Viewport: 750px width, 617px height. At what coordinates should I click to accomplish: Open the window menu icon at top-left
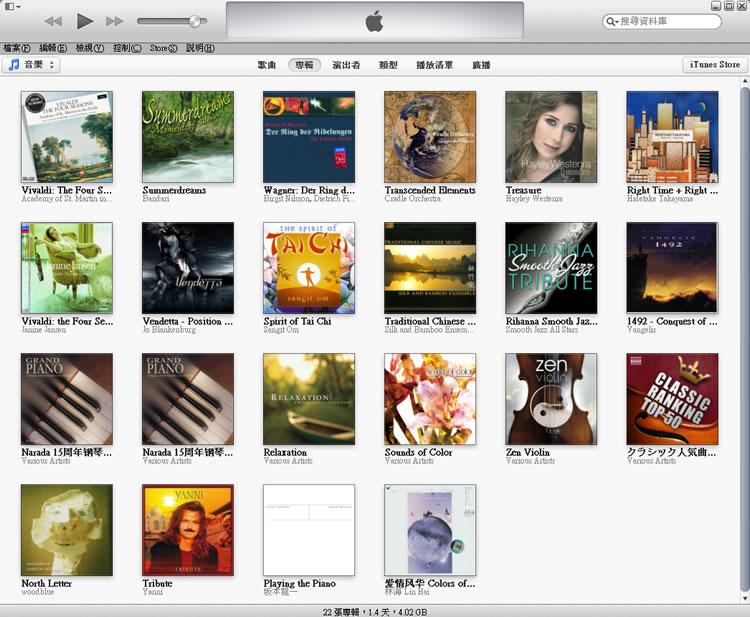point(12,7)
